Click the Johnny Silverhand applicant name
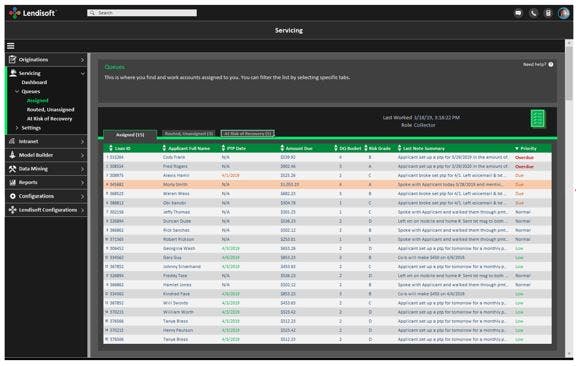 pos(182,266)
